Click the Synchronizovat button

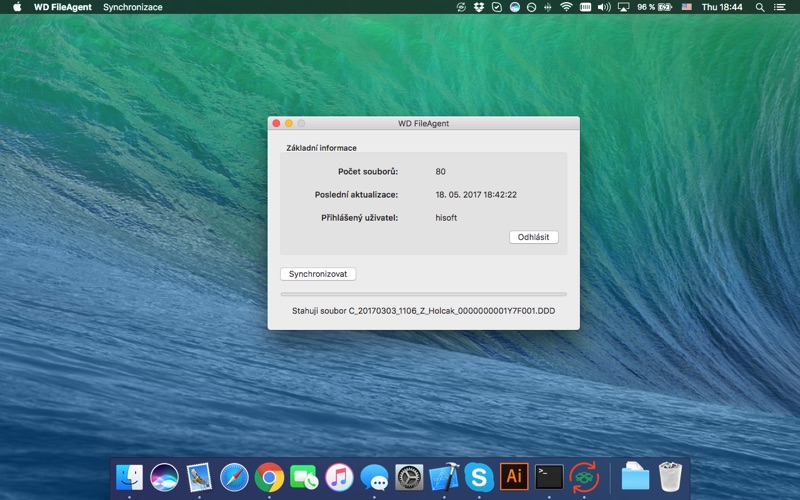point(318,274)
